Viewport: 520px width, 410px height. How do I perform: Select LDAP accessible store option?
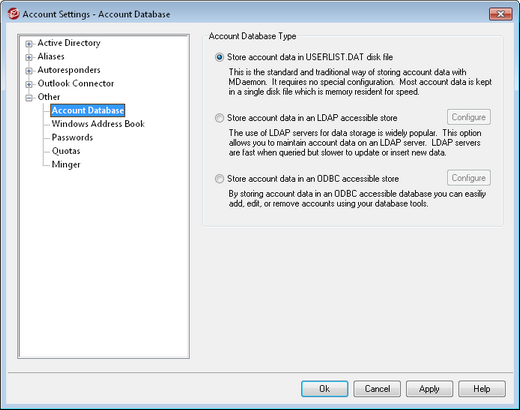point(219,118)
